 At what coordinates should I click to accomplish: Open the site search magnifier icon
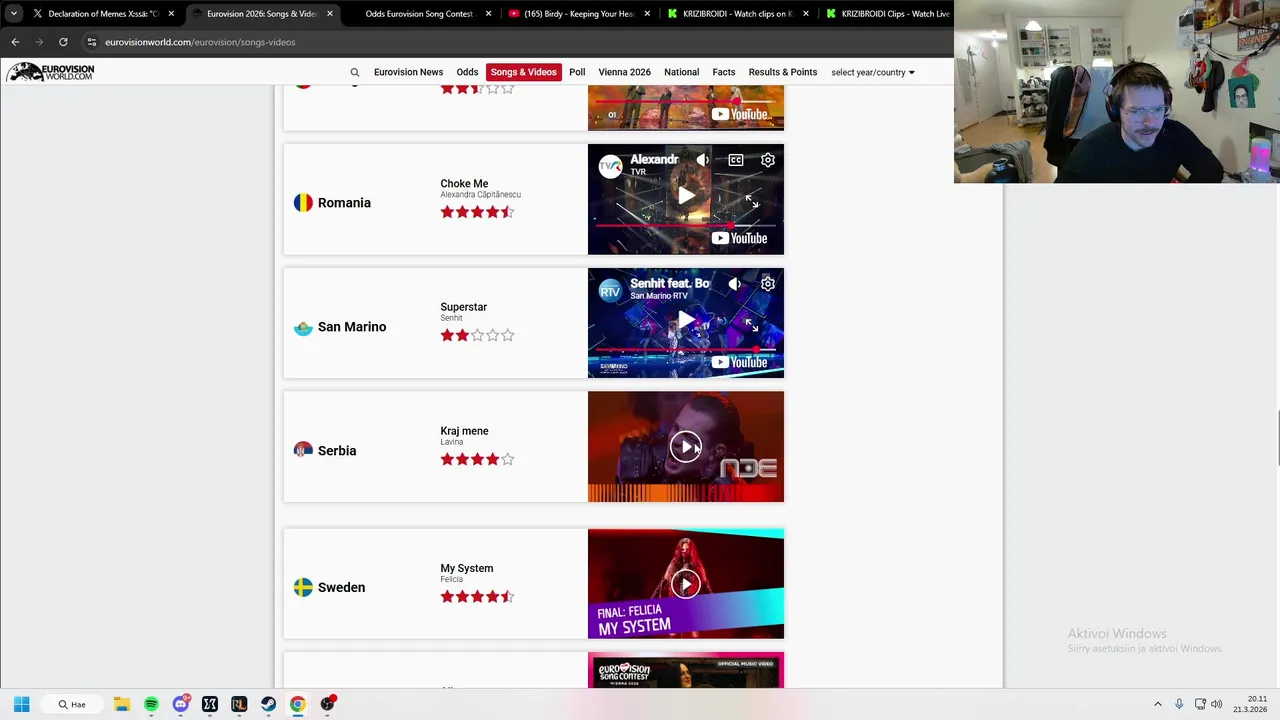354,72
